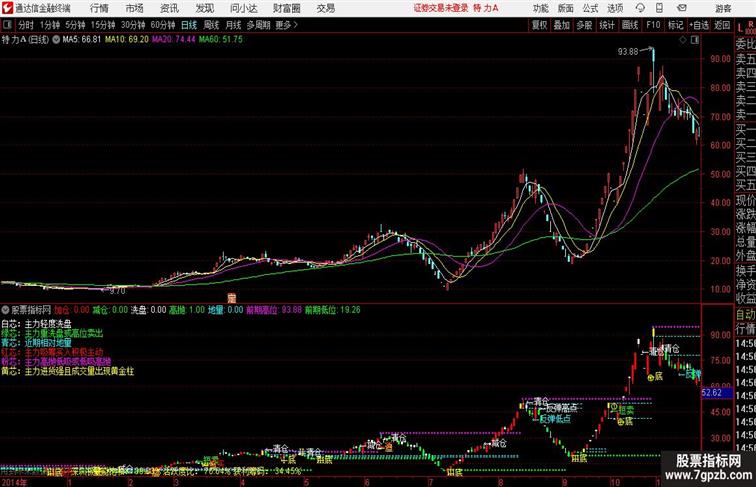Open the F10 company info button
756x487 pixels.
click(x=653, y=25)
